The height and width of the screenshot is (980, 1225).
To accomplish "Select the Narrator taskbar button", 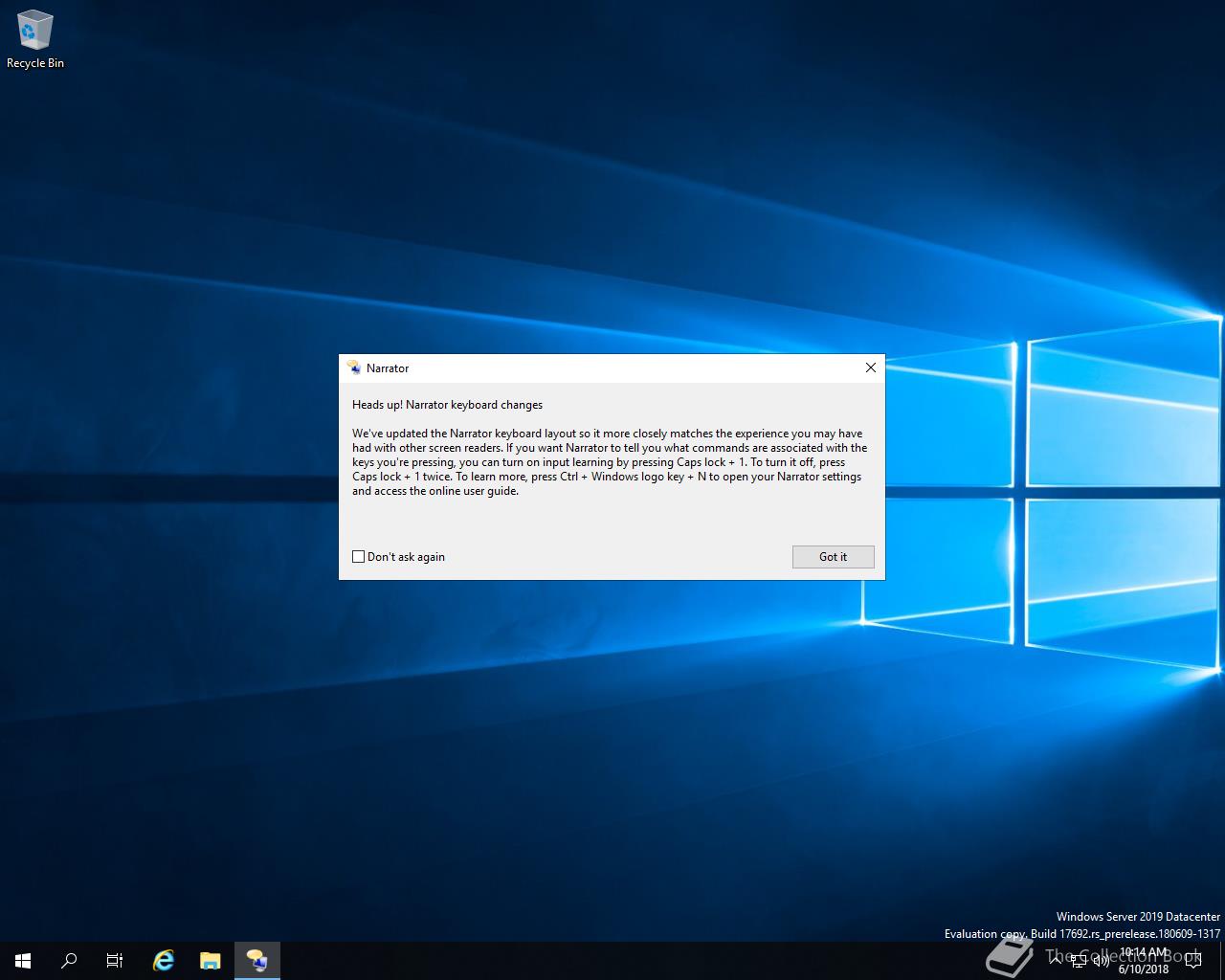I will pos(256,961).
